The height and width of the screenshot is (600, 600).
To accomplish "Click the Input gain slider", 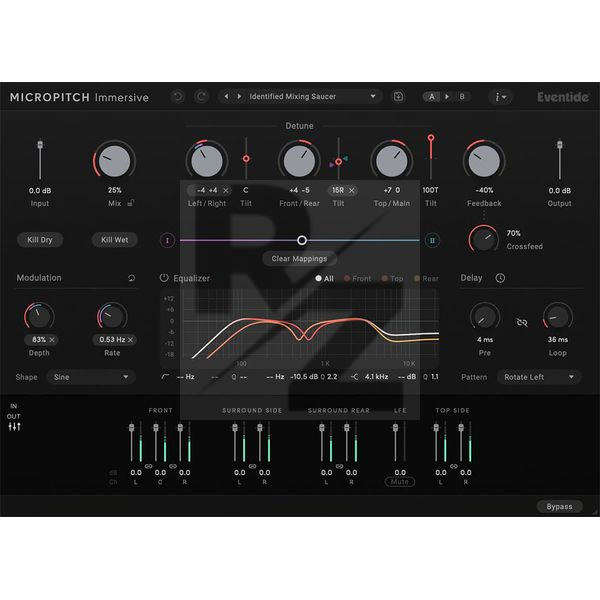I will pyautogui.click(x=40, y=159).
